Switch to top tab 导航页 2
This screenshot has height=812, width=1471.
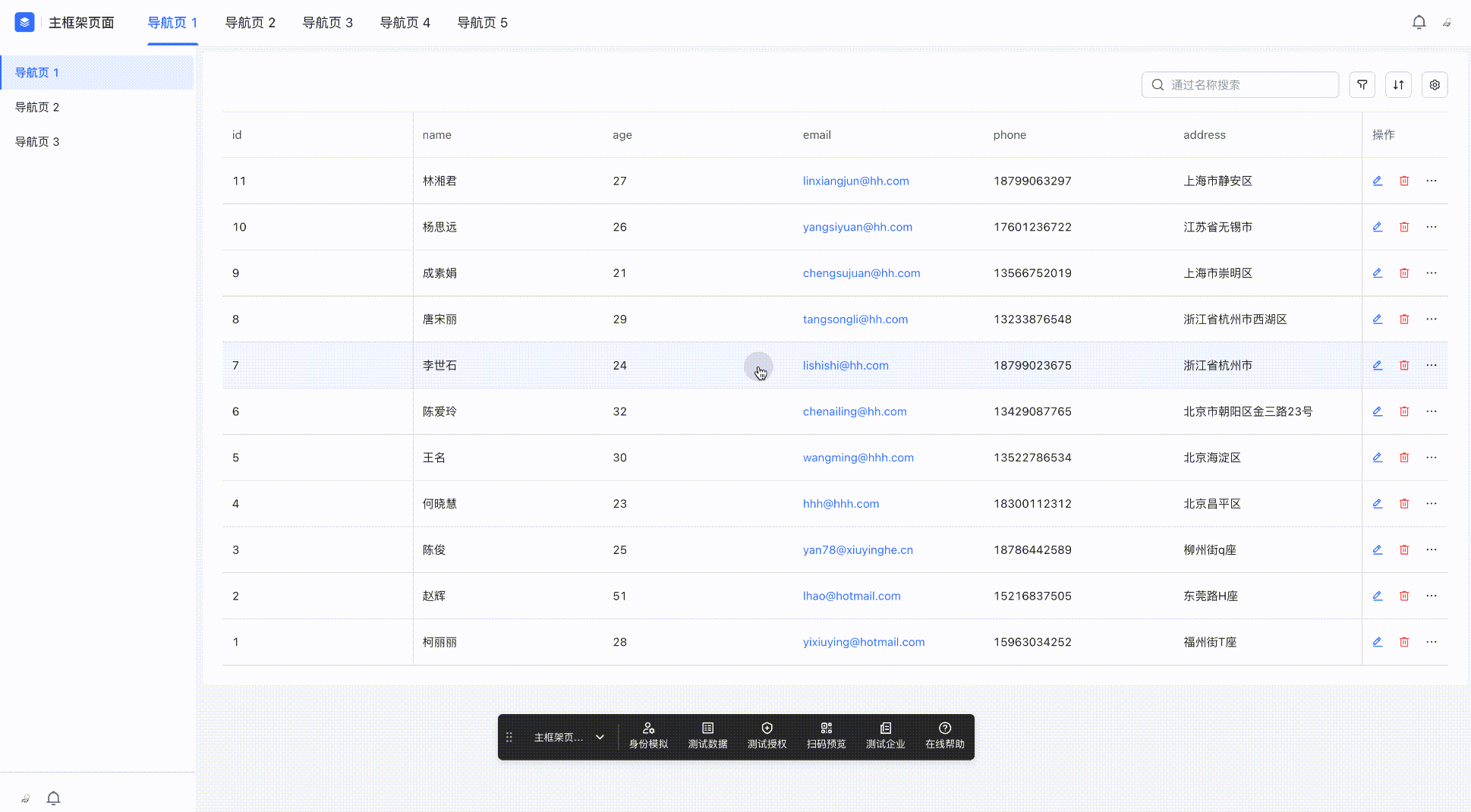pyautogui.click(x=250, y=23)
